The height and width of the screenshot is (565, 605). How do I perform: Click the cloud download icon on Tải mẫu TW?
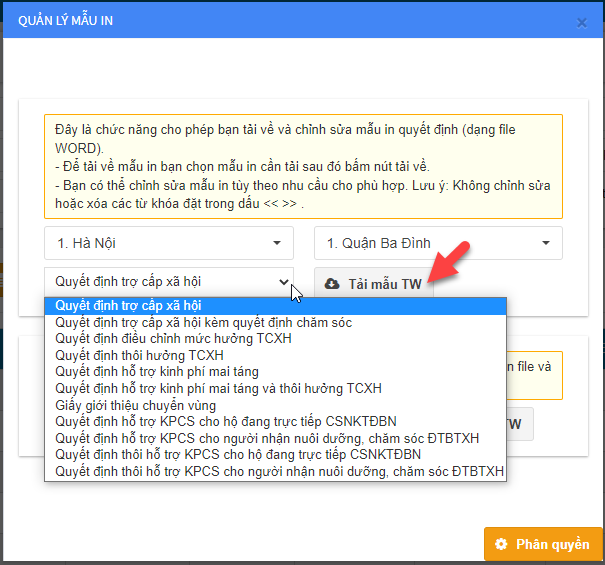pyautogui.click(x=332, y=284)
